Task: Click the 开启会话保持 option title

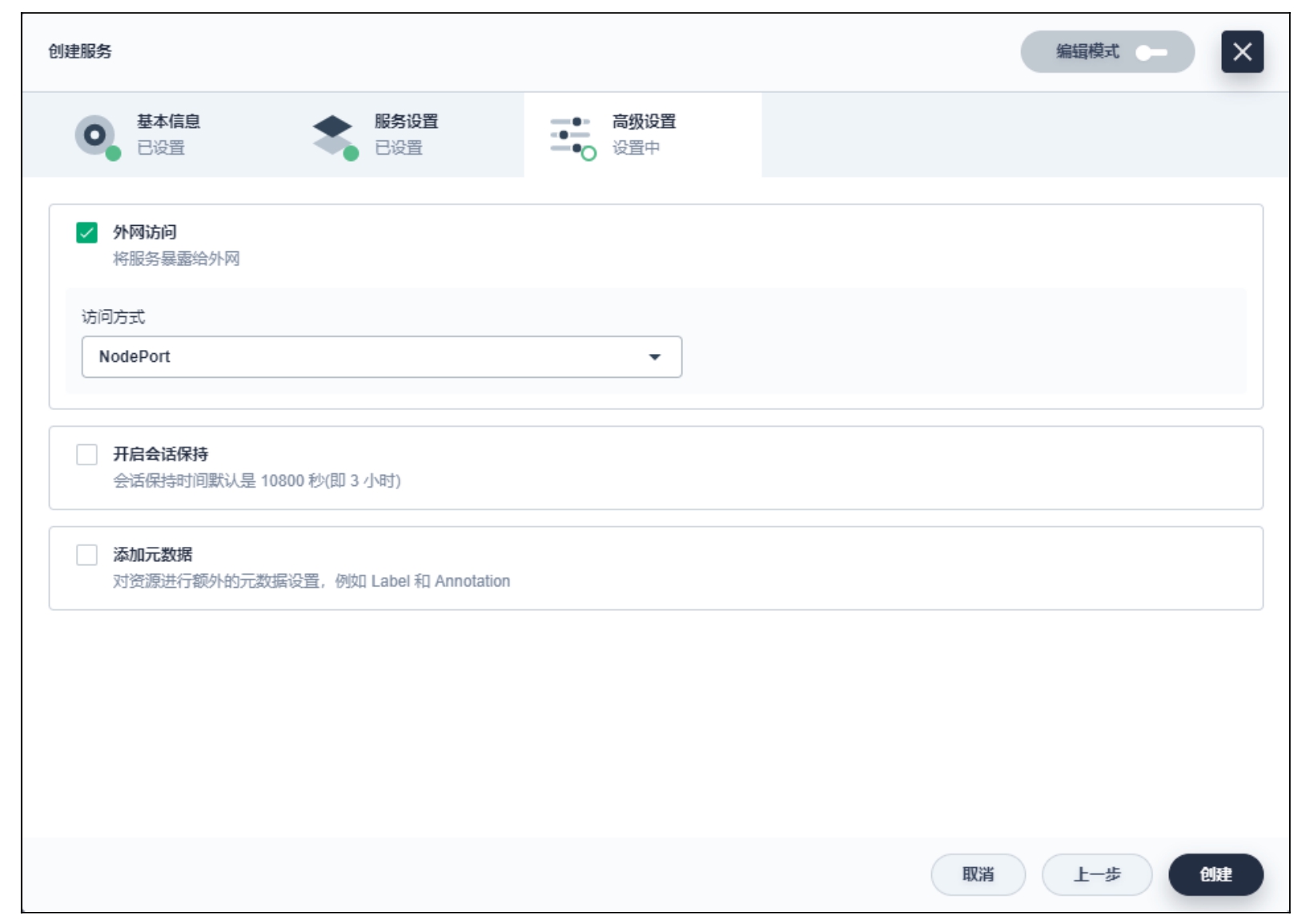Action: (x=160, y=454)
